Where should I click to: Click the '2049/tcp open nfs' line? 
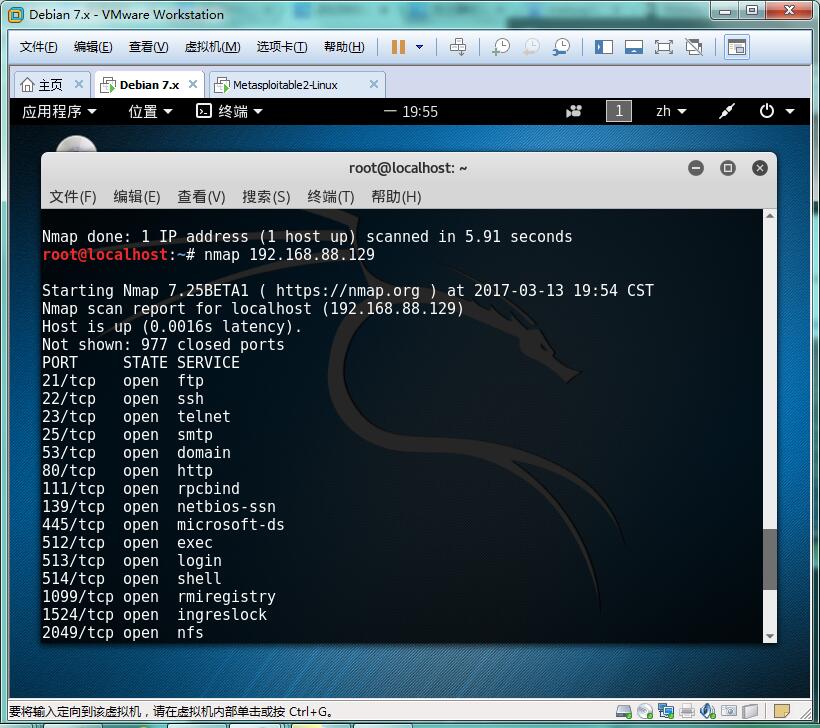(123, 632)
